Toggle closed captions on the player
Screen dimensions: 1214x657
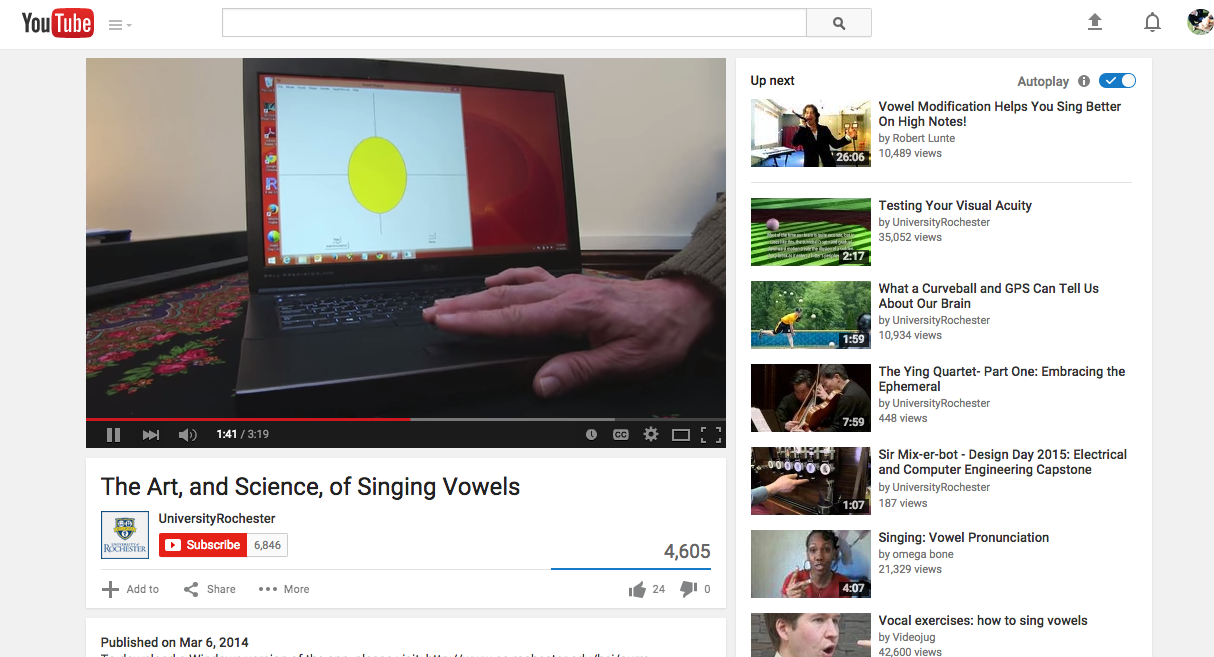621,435
